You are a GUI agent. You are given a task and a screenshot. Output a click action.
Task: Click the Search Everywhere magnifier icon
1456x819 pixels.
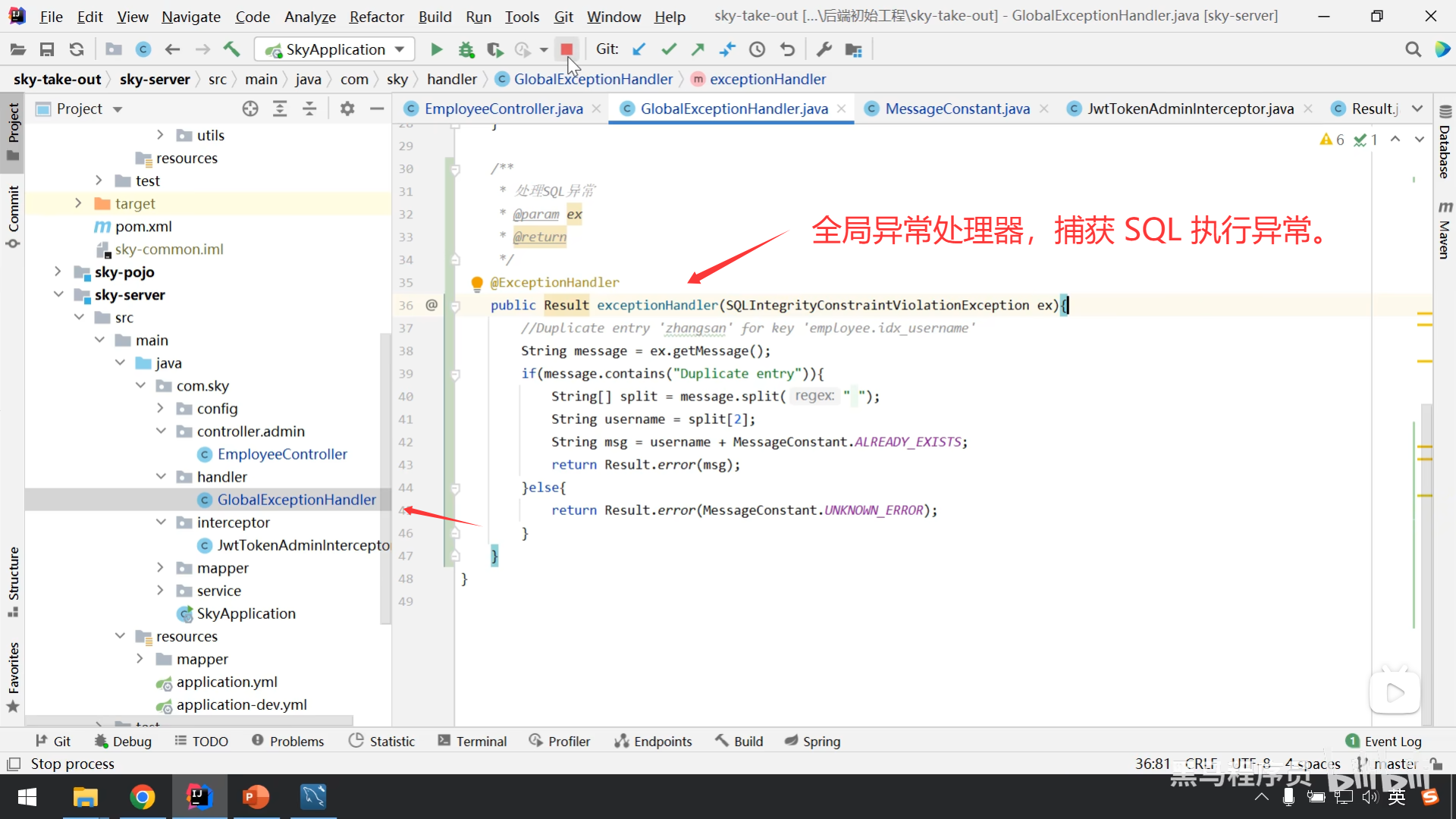[1413, 49]
